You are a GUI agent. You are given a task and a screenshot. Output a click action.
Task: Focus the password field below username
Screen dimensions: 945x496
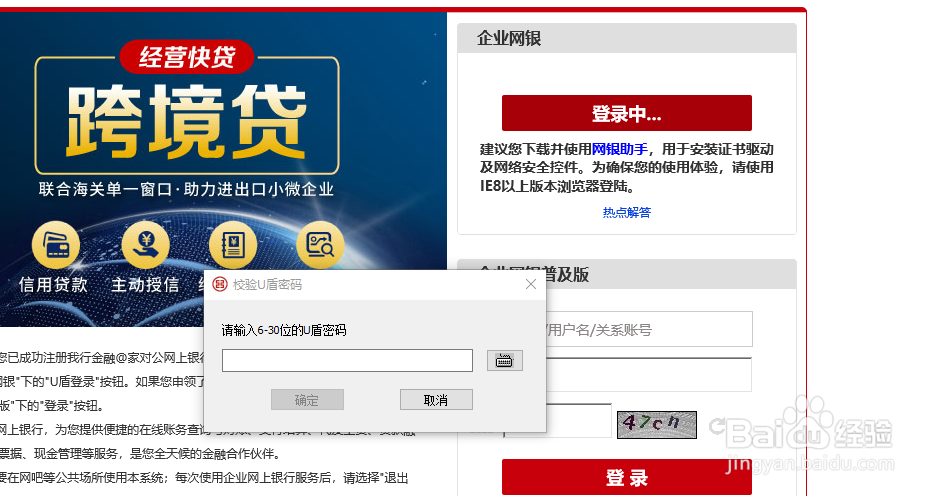pos(649,375)
